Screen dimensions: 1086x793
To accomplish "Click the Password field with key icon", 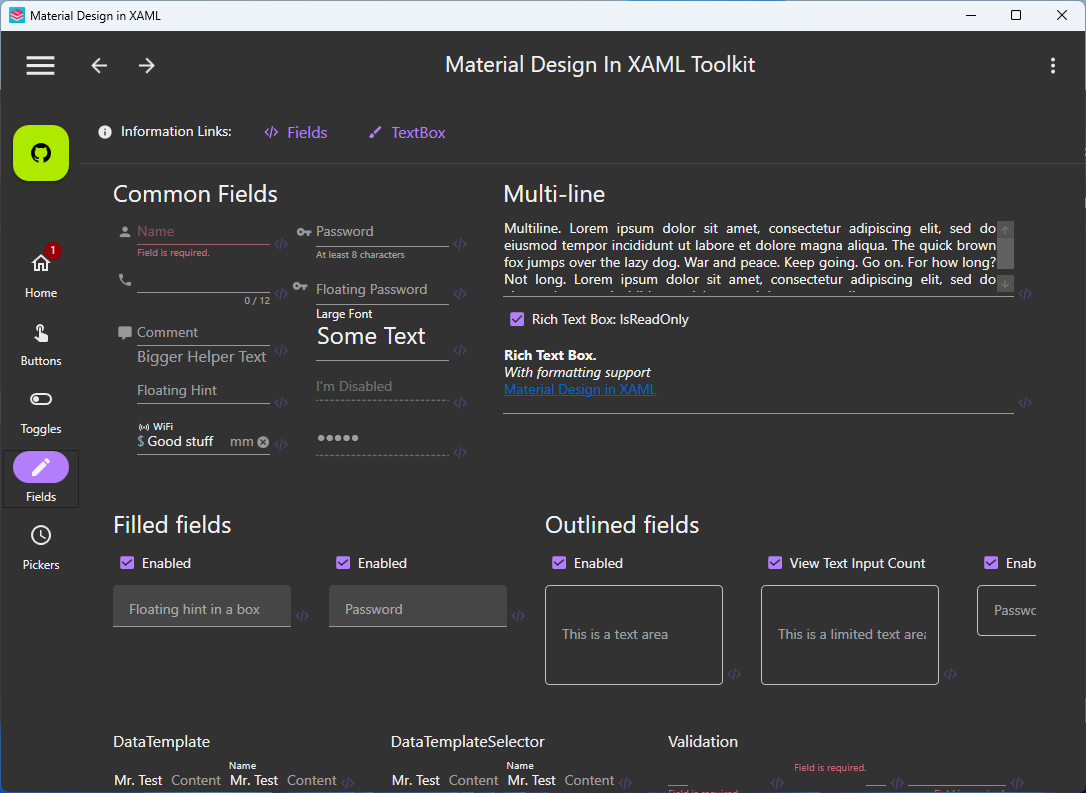I will pos(382,233).
